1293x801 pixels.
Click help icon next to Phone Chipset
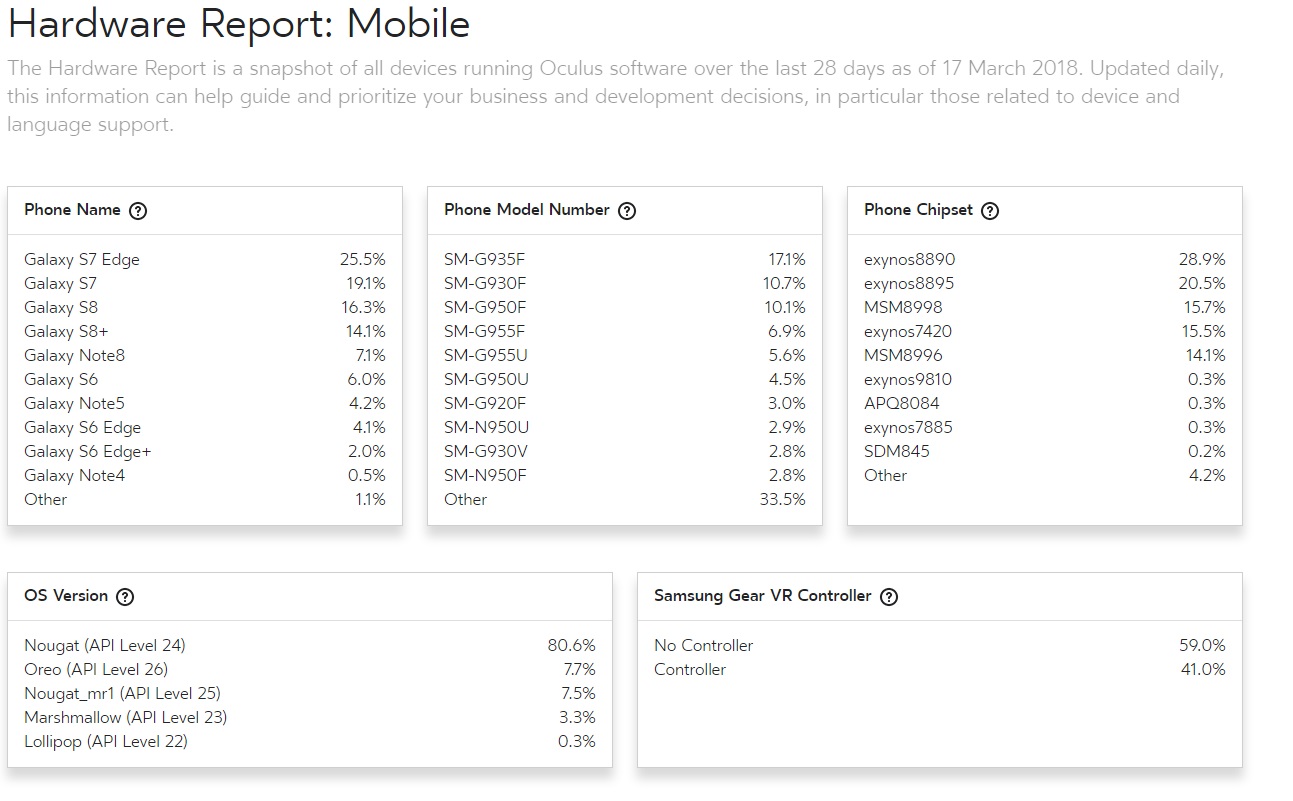pos(990,211)
